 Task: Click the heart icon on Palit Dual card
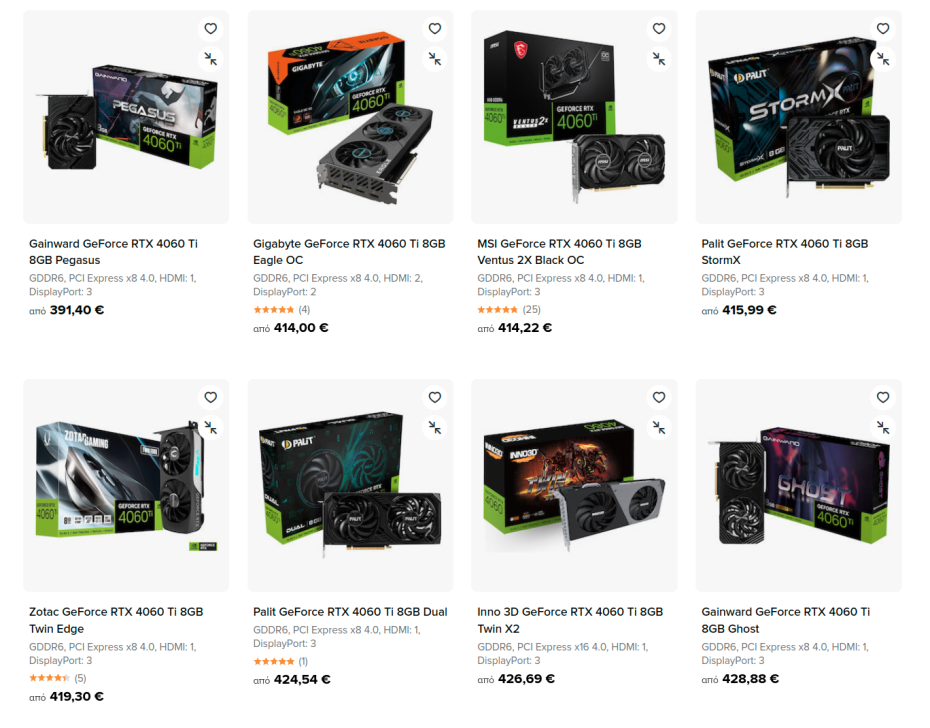[434, 397]
